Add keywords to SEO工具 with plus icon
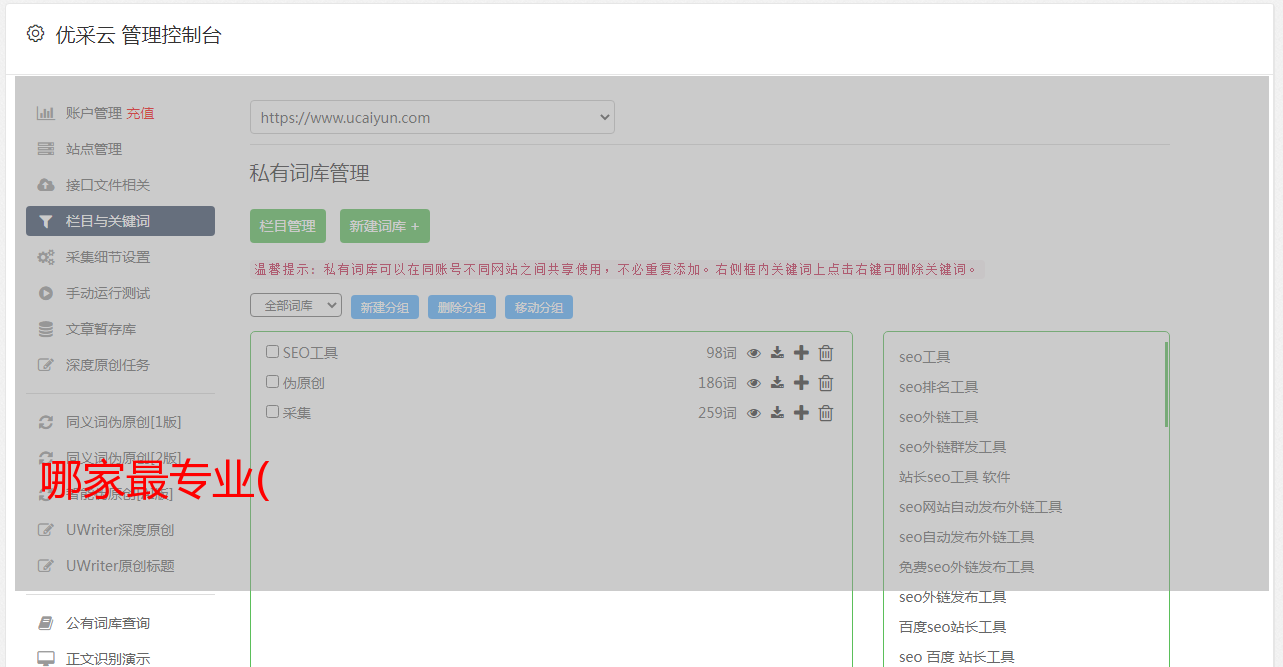Screen dimensions: 1283x667 801,353
